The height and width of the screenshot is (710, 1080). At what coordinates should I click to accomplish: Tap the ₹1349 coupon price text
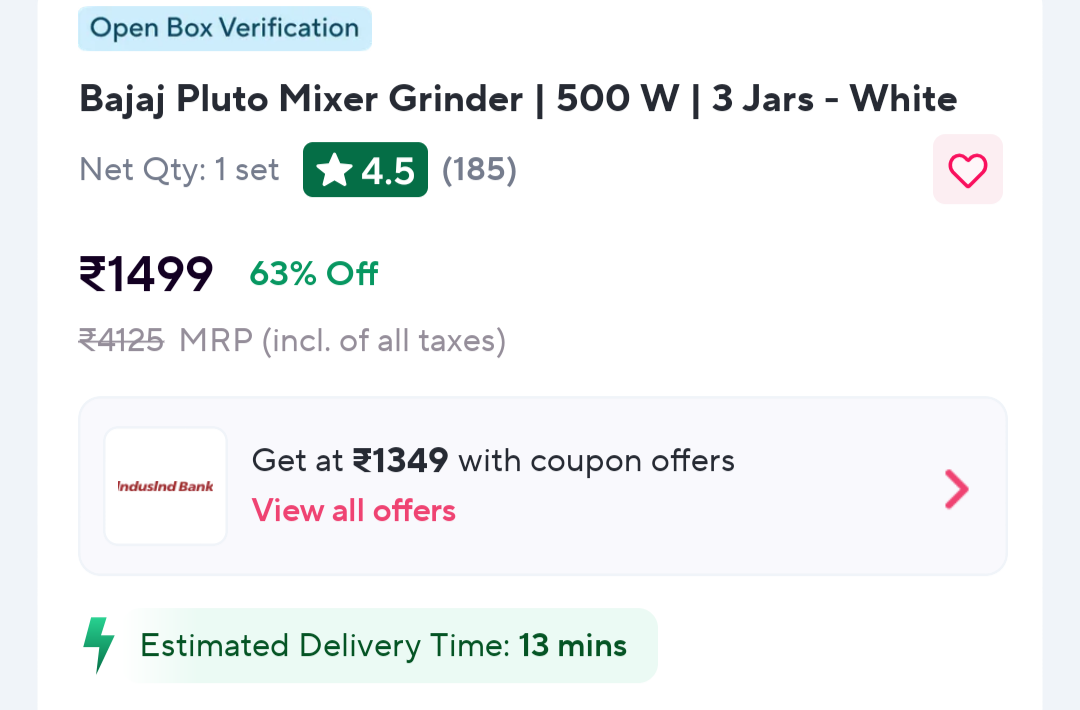click(399, 461)
